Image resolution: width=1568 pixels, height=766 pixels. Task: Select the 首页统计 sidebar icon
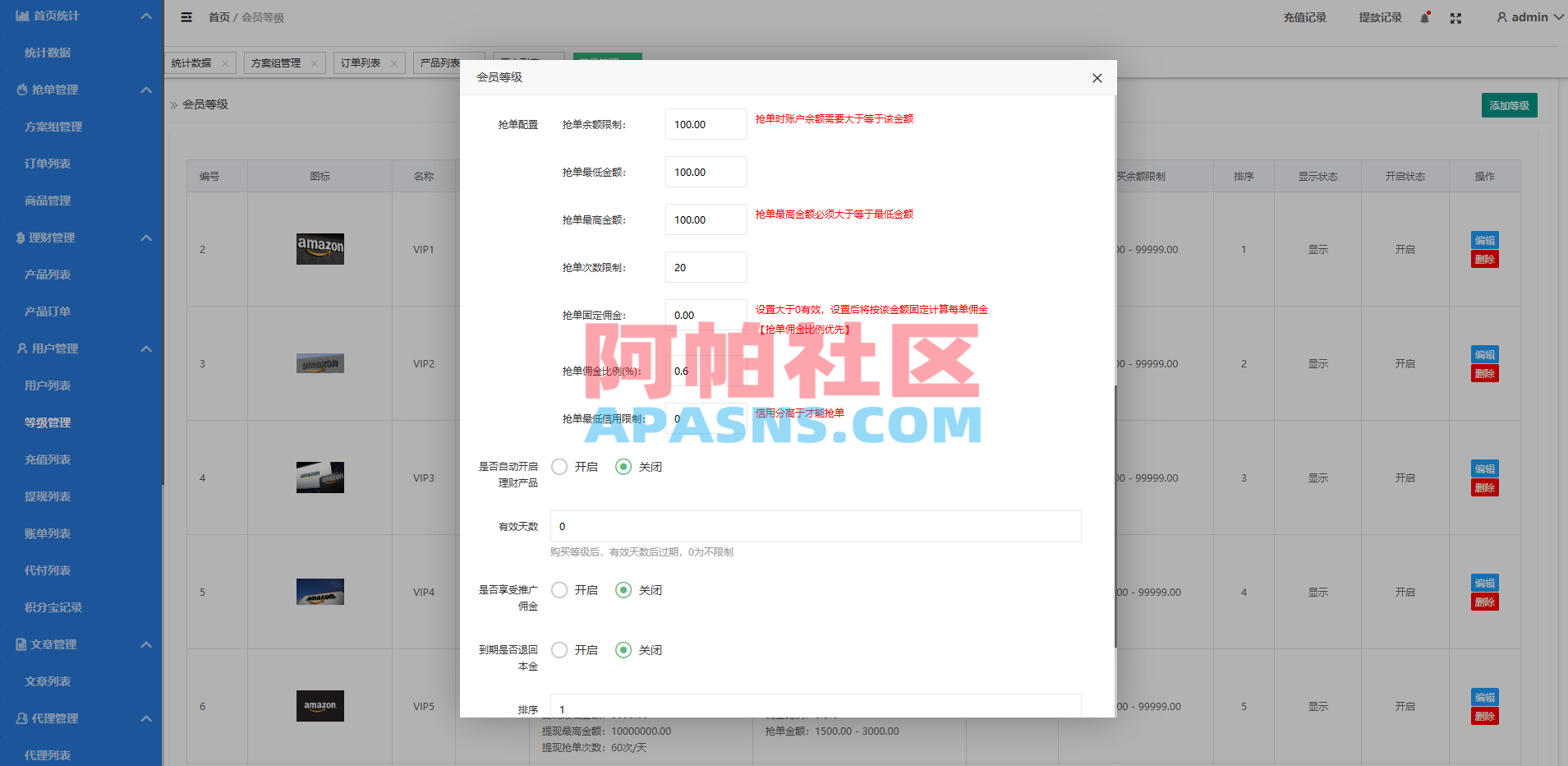pos(21,15)
